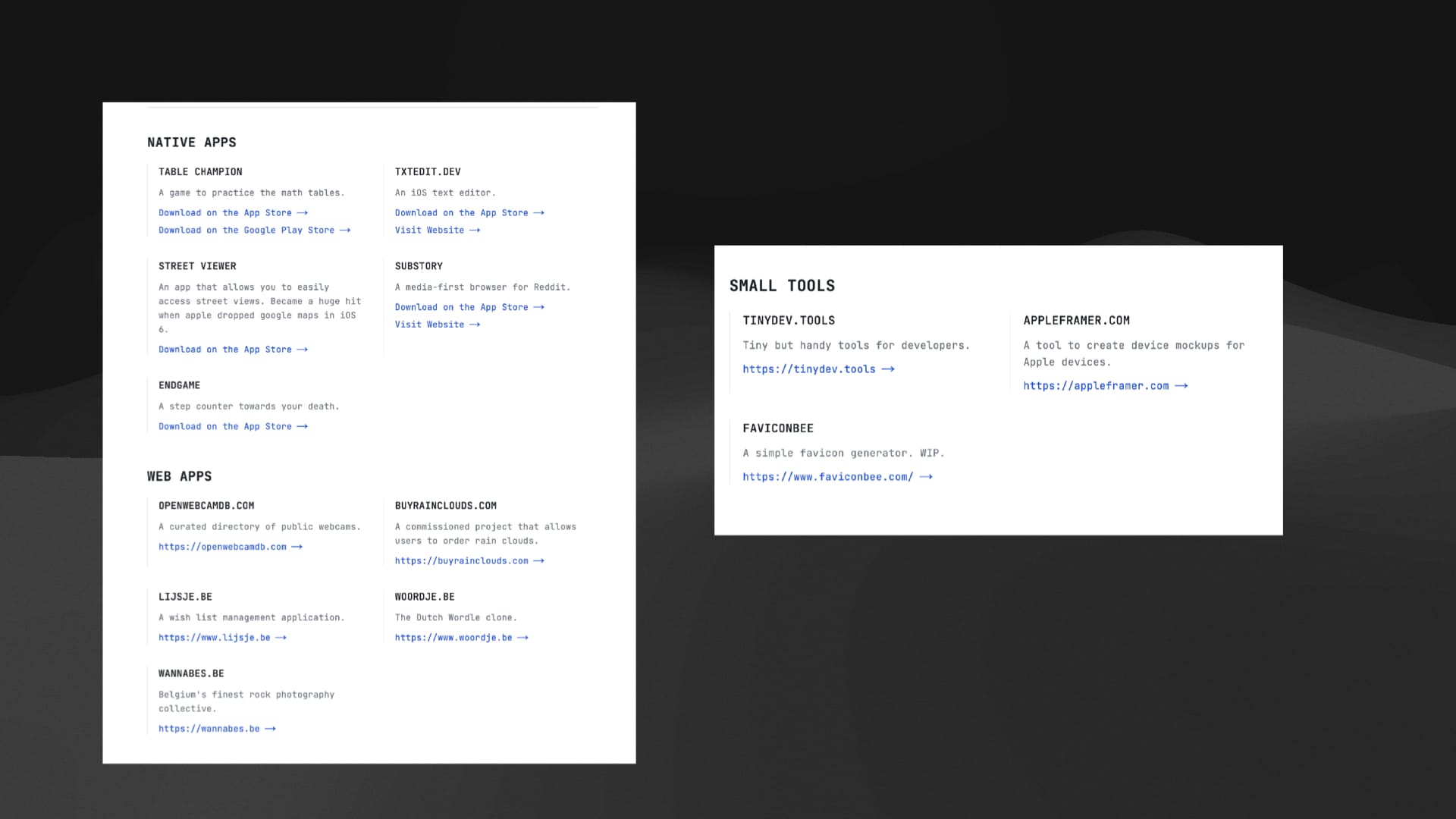The height and width of the screenshot is (819, 1456).
Task: Click the APPLEFRAMER.COM title
Action: click(x=1076, y=321)
